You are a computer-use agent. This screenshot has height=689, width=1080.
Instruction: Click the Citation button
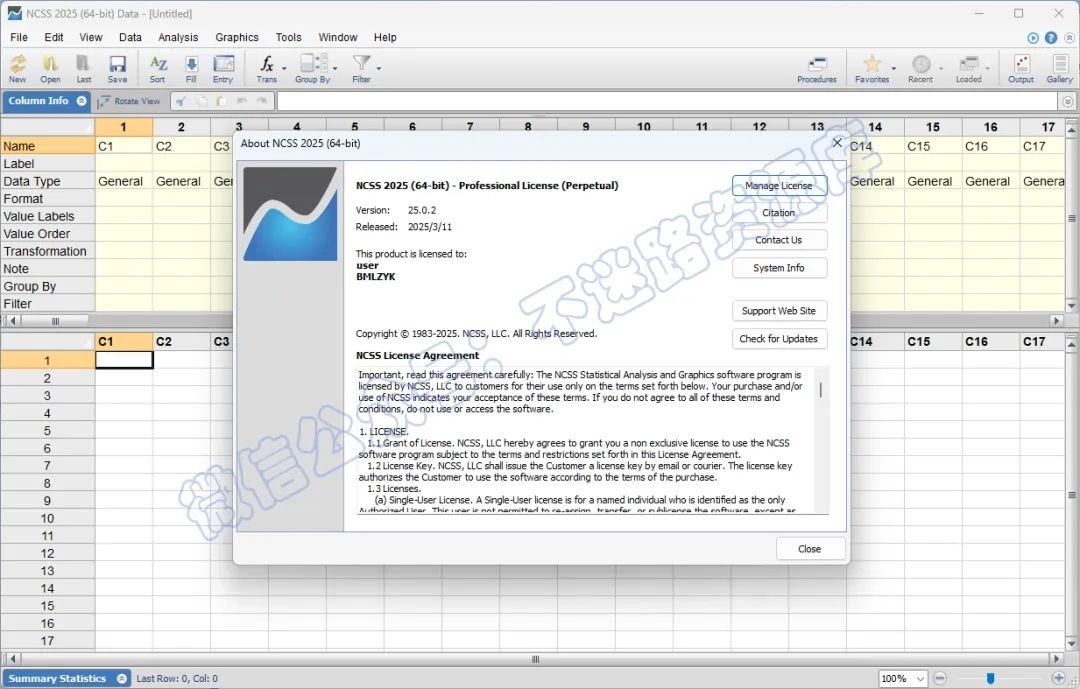(779, 213)
